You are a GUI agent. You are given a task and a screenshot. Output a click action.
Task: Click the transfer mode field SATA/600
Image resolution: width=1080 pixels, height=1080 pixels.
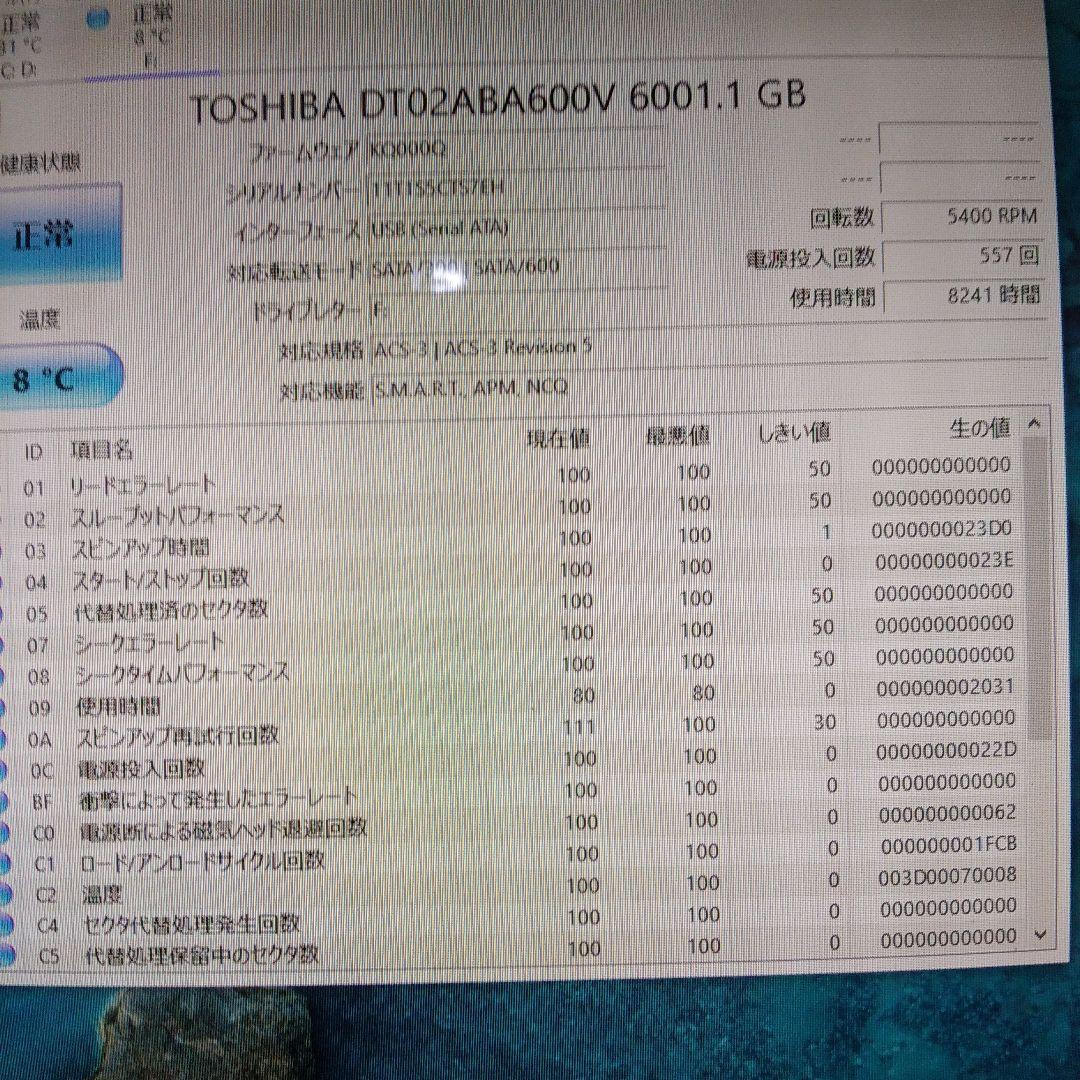pos(517,267)
